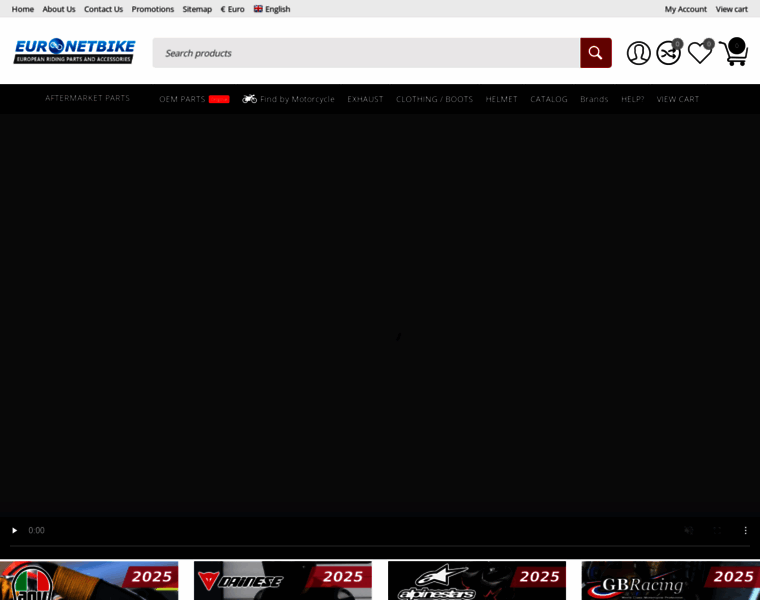Open the English language selector
Viewport: 760px width, 600px height.
click(x=272, y=9)
